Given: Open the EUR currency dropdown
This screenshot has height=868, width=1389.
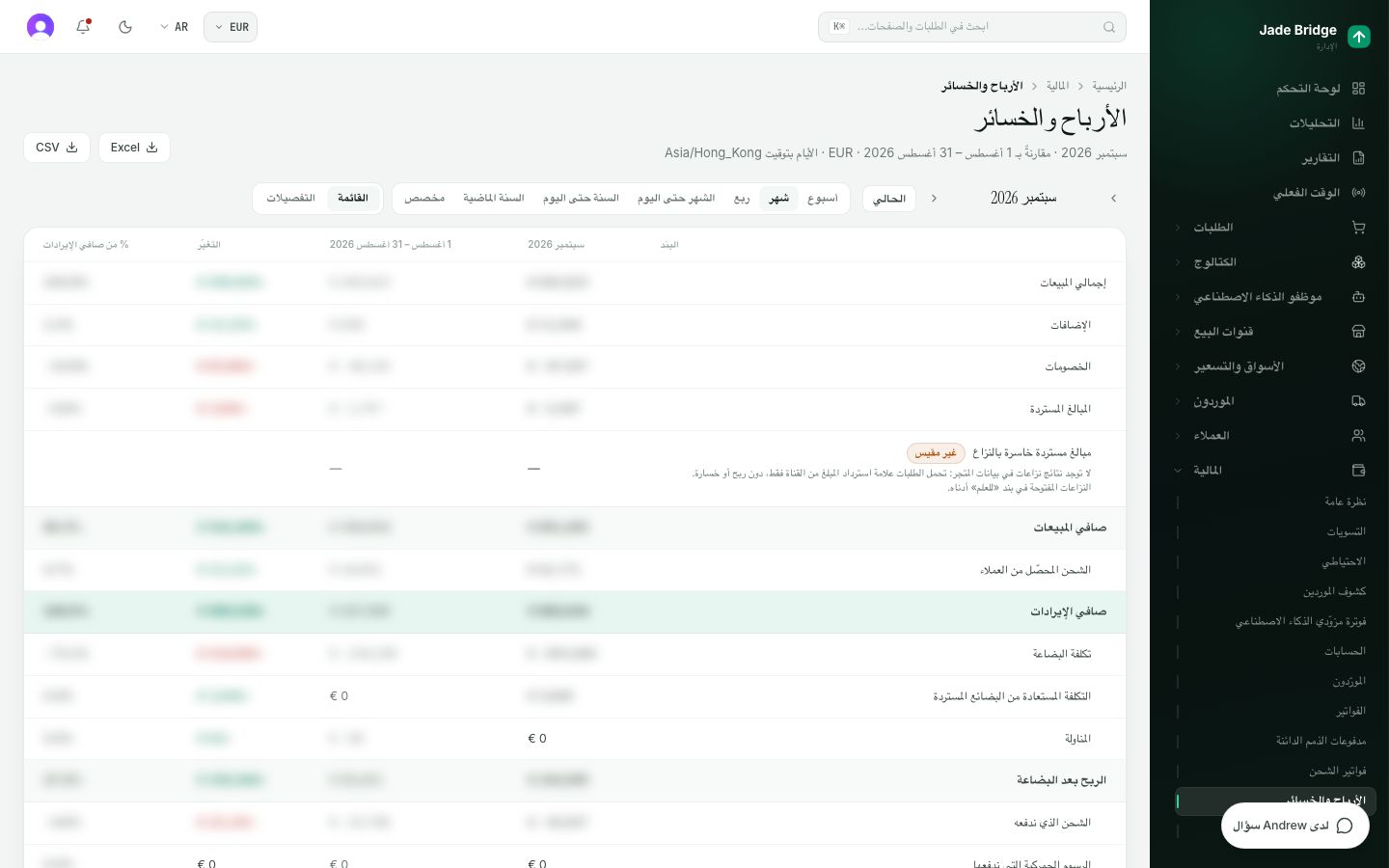Looking at the screenshot, I should pyautogui.click(x=231, y=27).
